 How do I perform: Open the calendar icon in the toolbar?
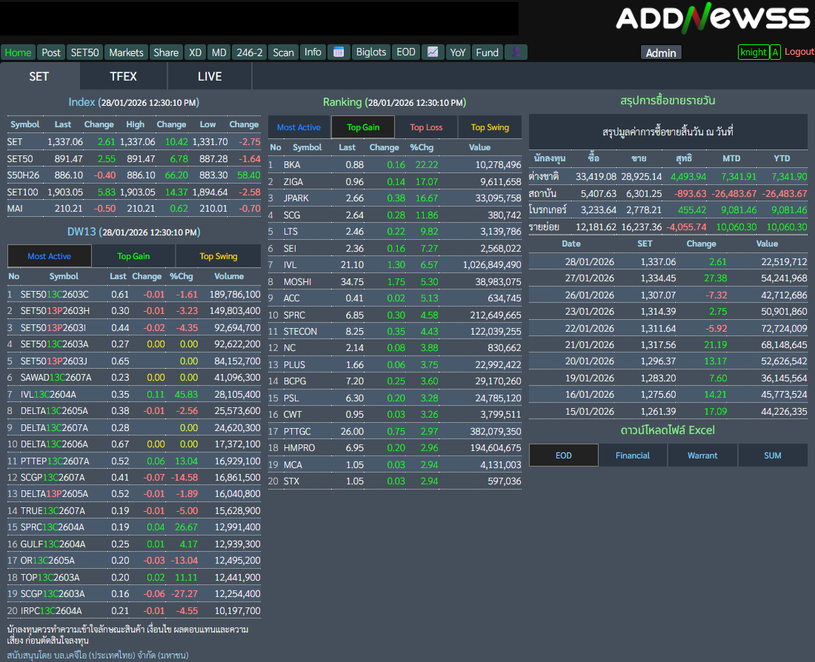click(338, 52)
